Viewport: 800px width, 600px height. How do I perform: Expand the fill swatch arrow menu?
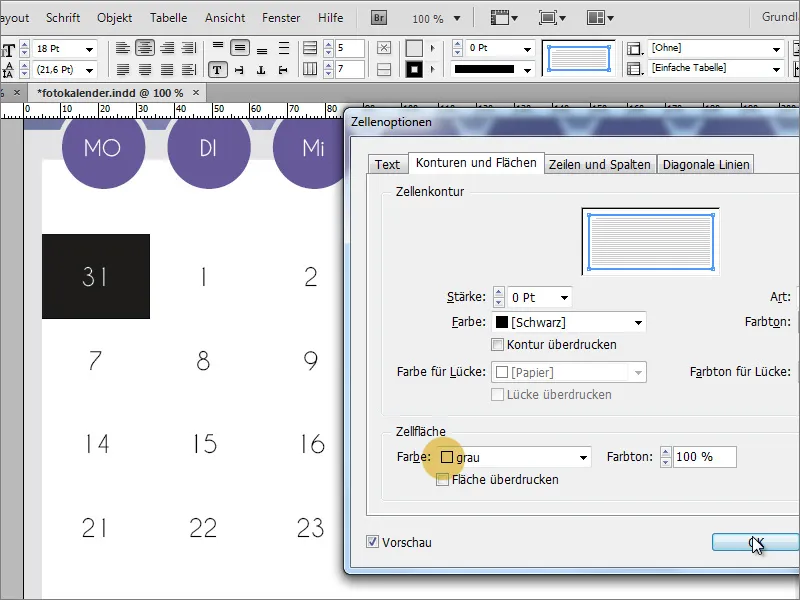[433, 48]
